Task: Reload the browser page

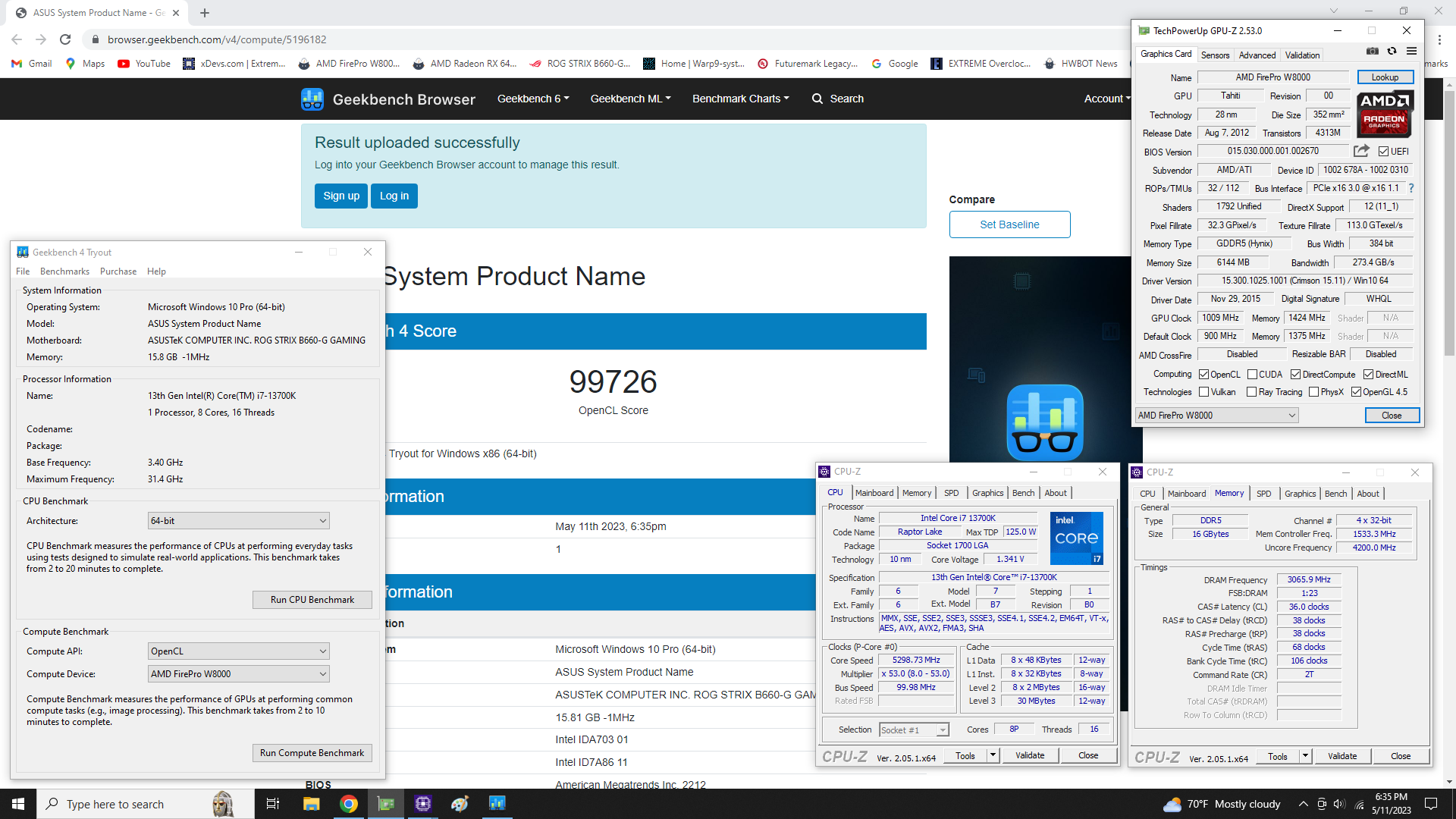Action: [65, 39]
